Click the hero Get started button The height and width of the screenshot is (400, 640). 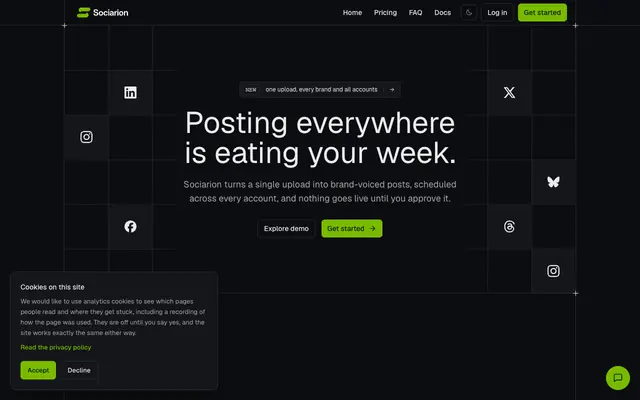pyautogui.click(x=352, y=229)
